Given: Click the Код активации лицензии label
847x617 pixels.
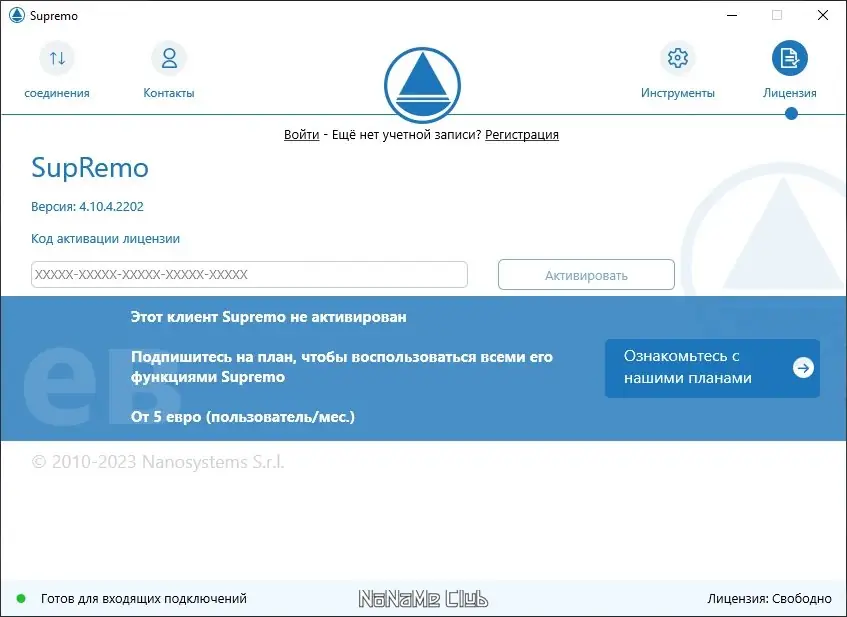Looking at the screenshot, I should 105,239.
